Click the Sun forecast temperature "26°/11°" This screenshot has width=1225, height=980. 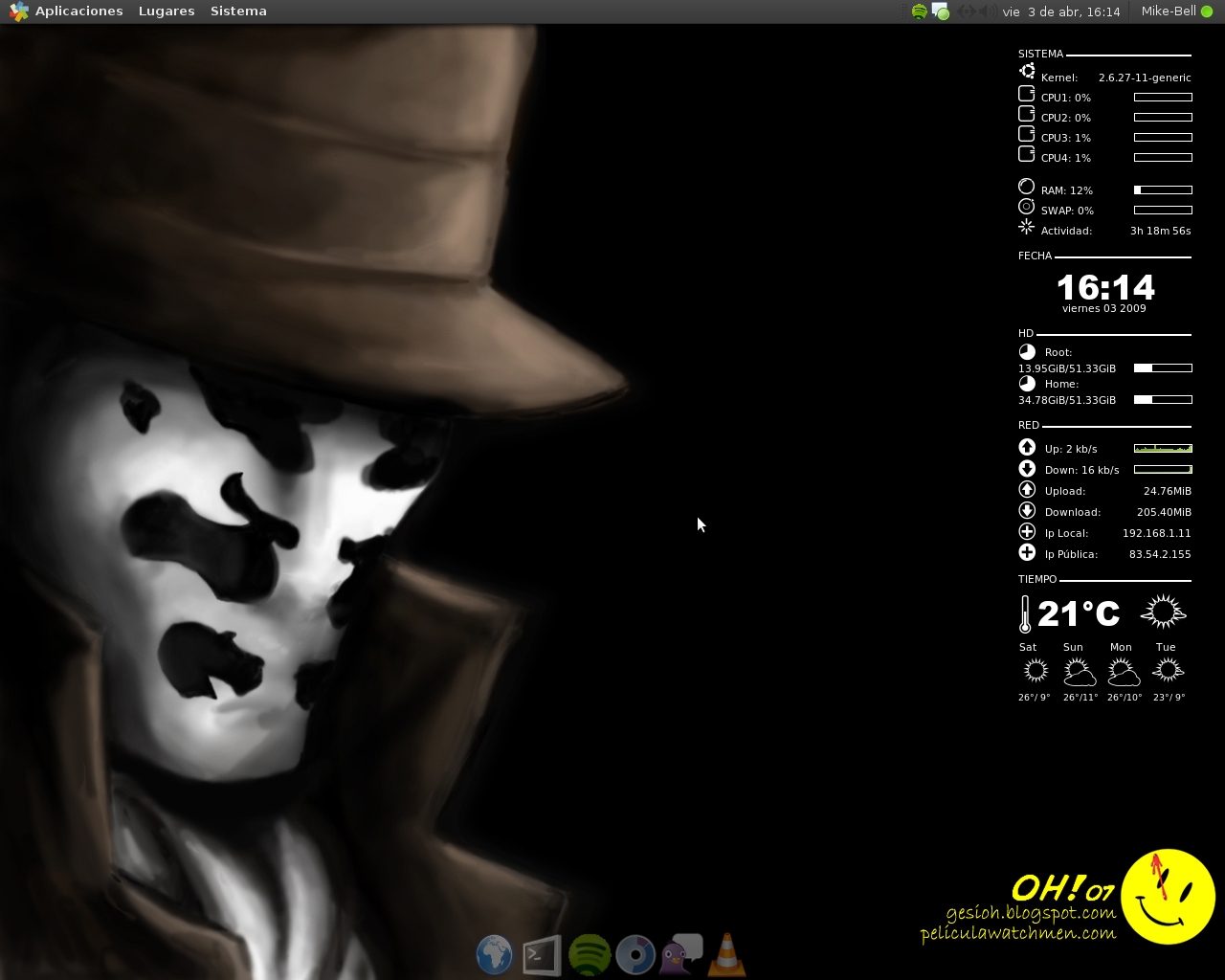1080,698
